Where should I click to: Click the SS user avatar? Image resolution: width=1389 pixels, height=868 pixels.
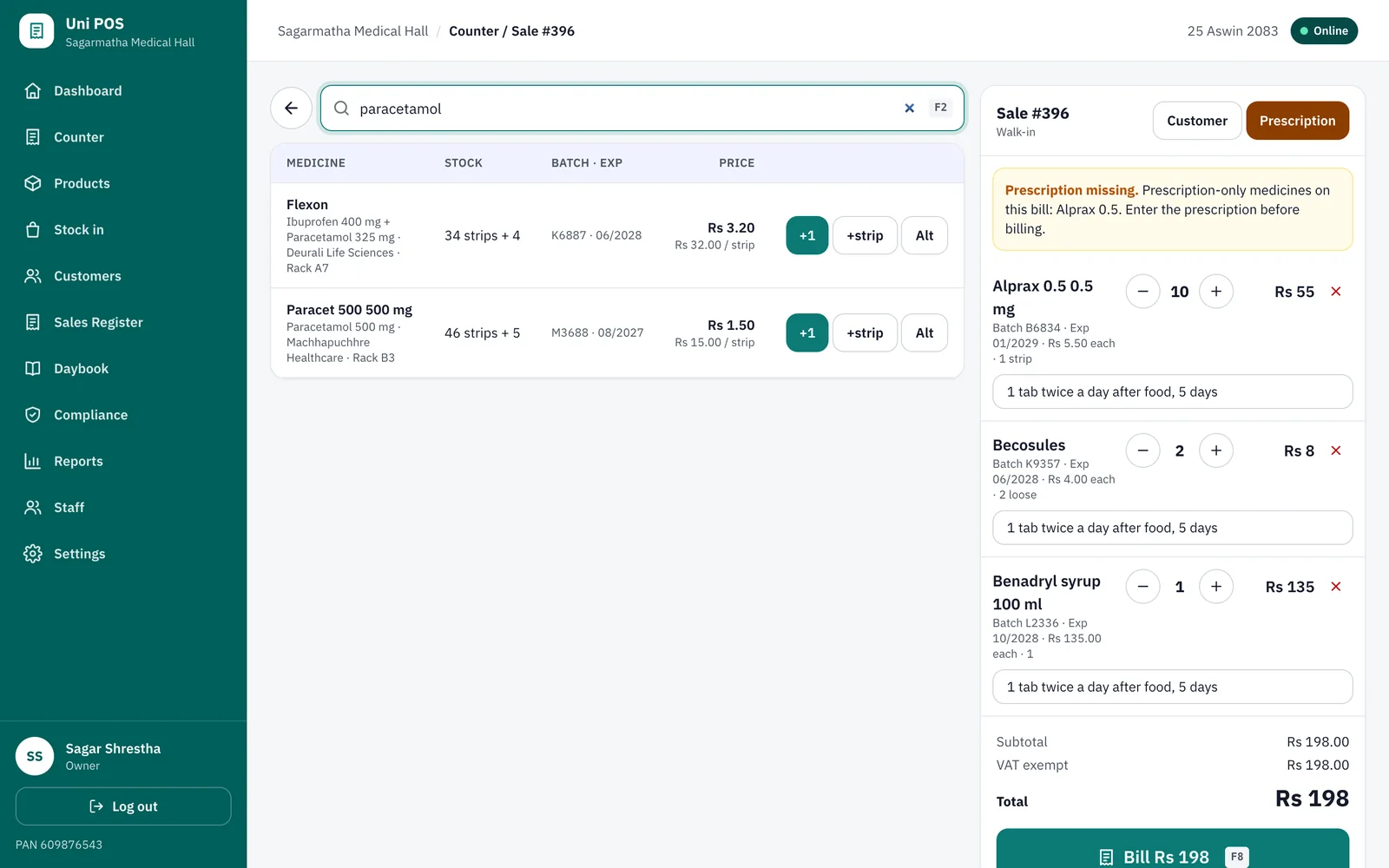pyautogui.click(x=35, y=756)
